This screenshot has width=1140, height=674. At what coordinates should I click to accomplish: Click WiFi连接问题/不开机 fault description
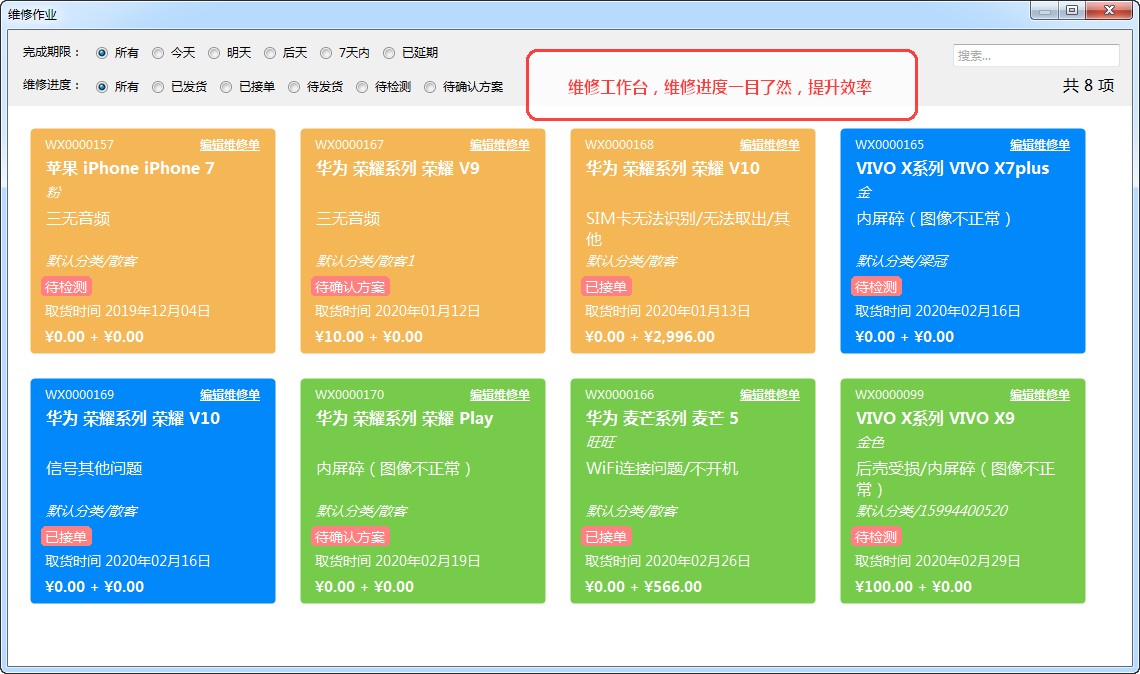(x=662, y=468)
